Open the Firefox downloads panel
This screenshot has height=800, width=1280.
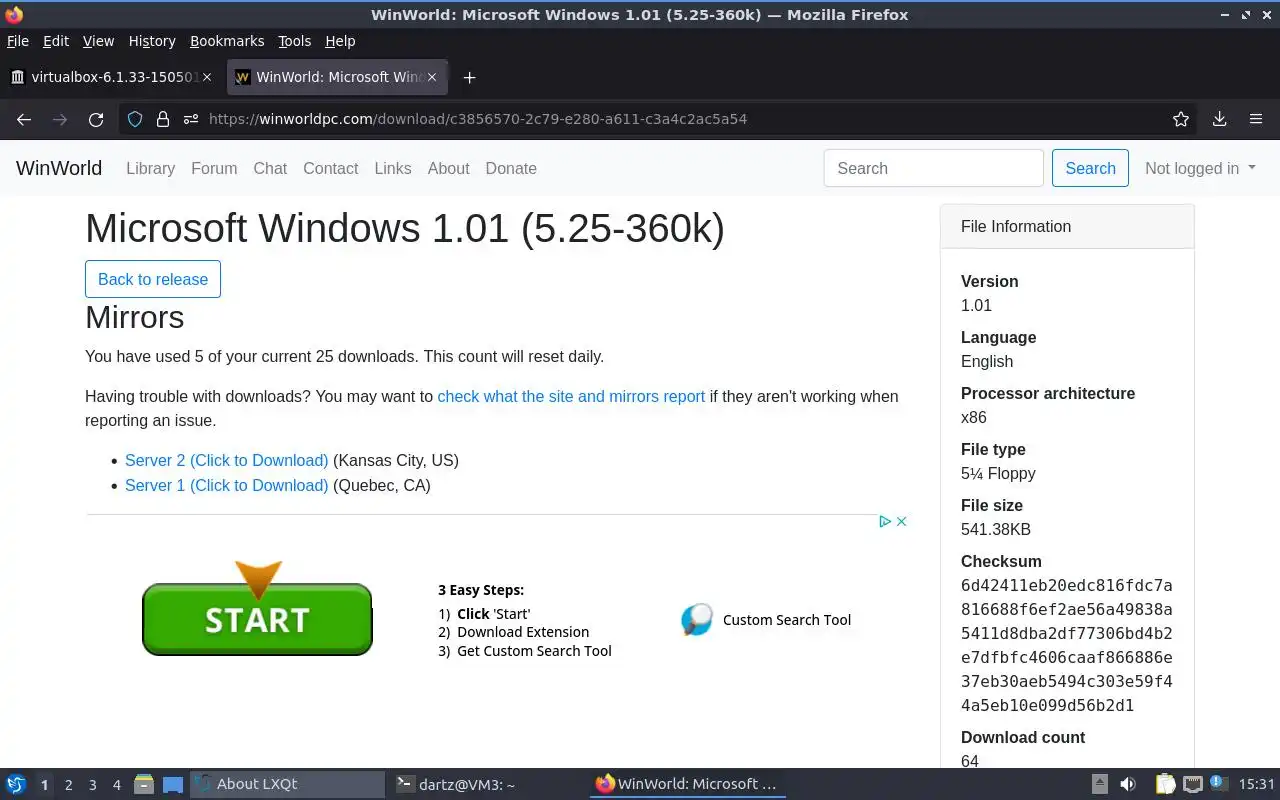(x=1220, y=119)
